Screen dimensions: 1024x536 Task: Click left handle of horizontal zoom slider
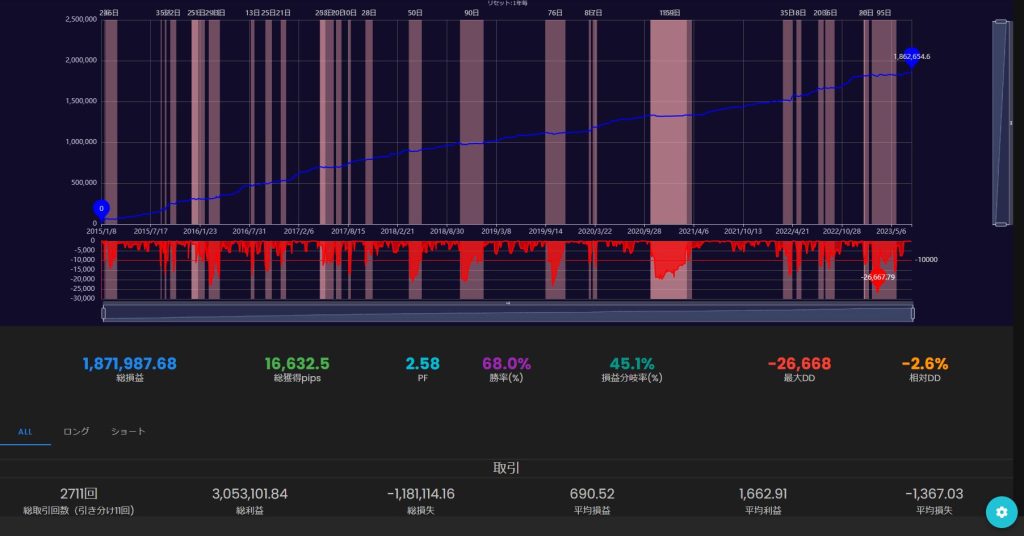[x=103, y=314]
